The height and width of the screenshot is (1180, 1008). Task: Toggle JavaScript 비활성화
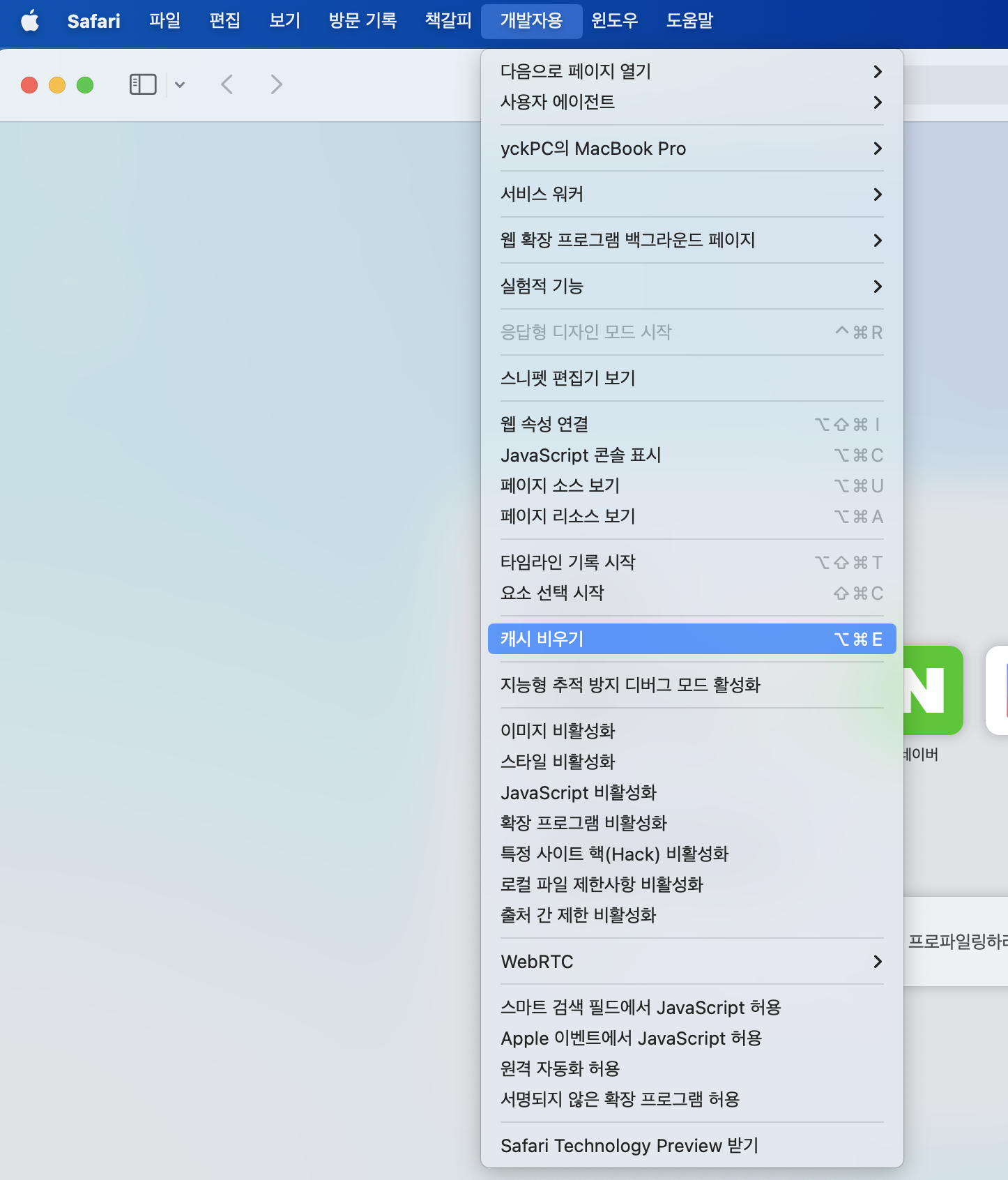pos(692,792)
